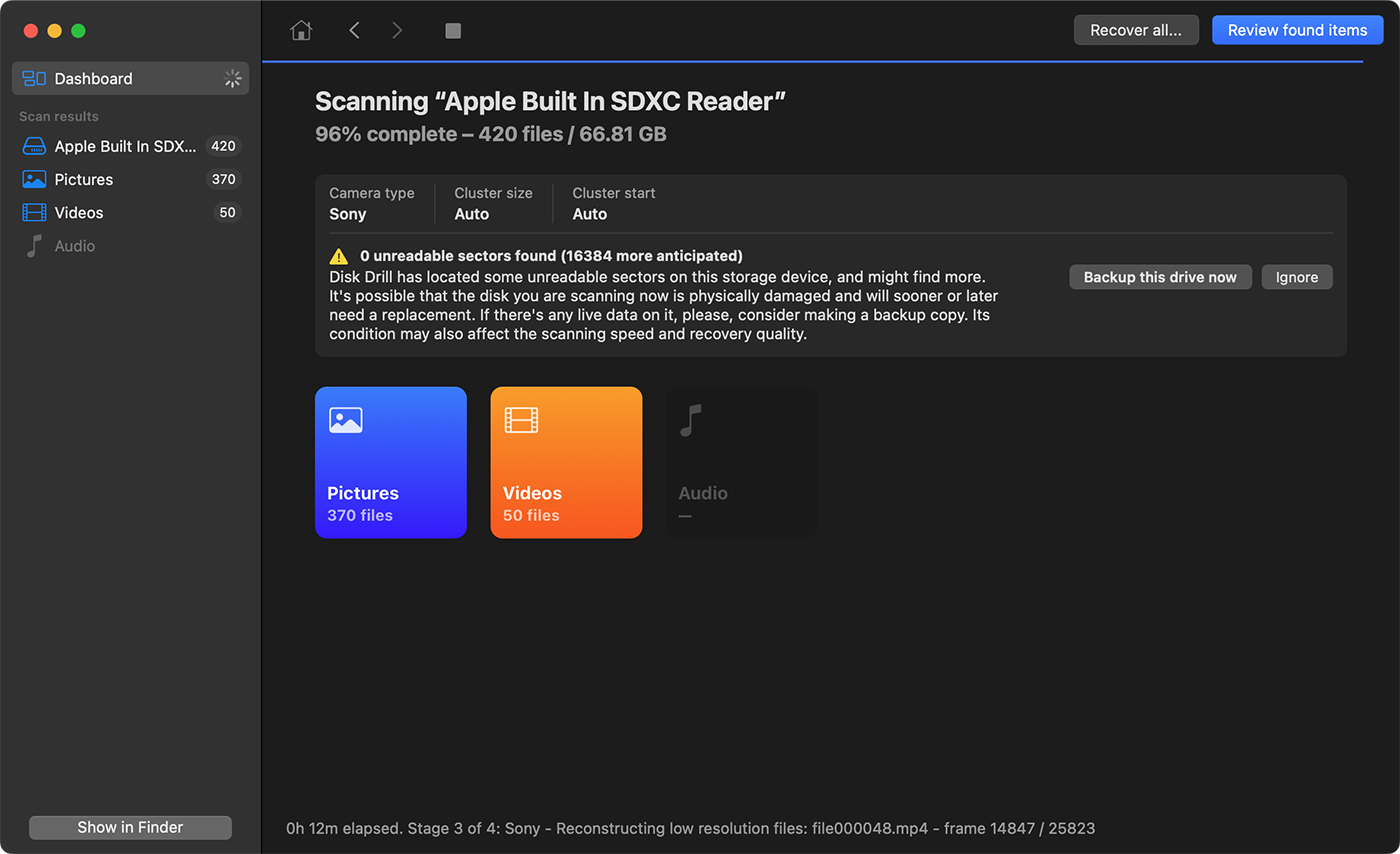The height and width of the screenshot is (854, 1400).
Task: Click Show in Finder button
Action: 130,827
